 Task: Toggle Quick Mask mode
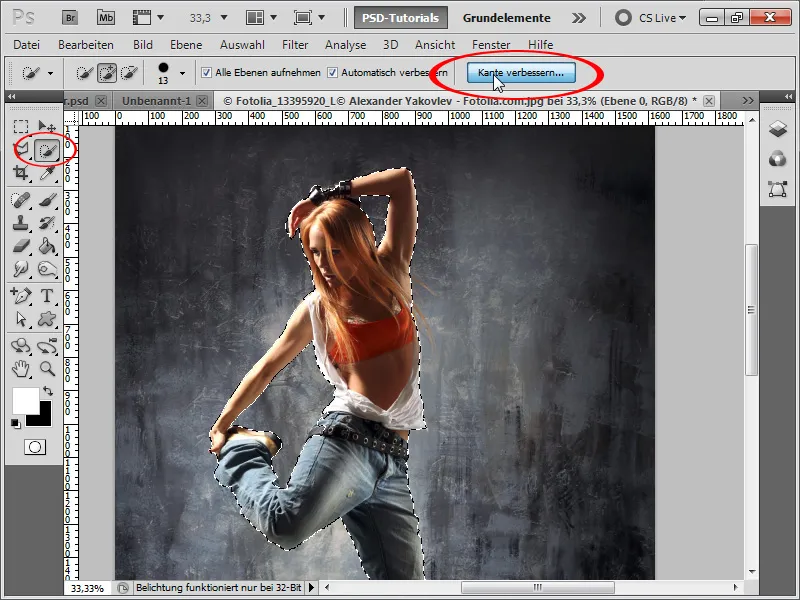[x=35, y=447]
